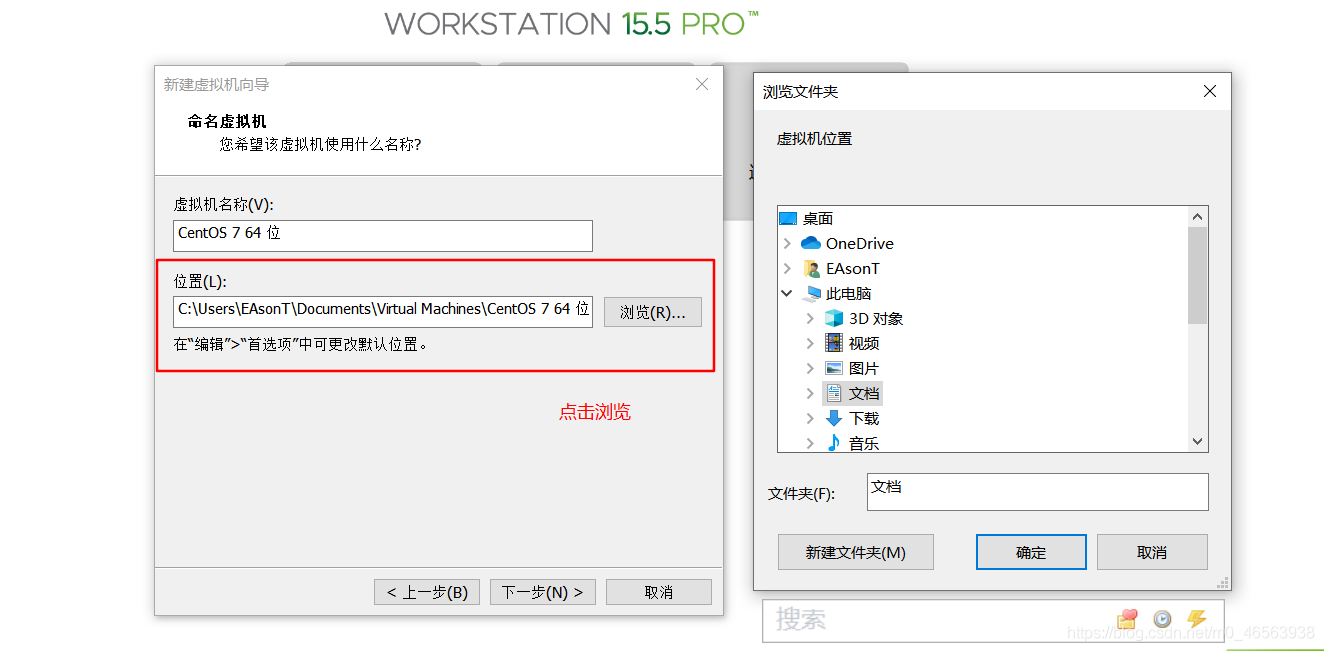Select the 下载 (Downloads) folder icon

coord(833,418)
